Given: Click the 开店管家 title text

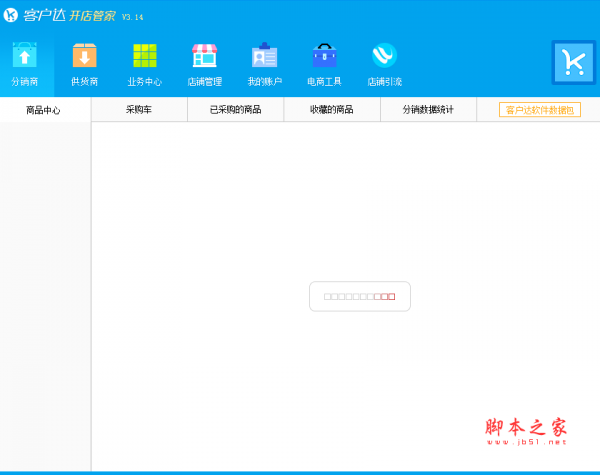Looking at the screenshot, I should 91,16.
